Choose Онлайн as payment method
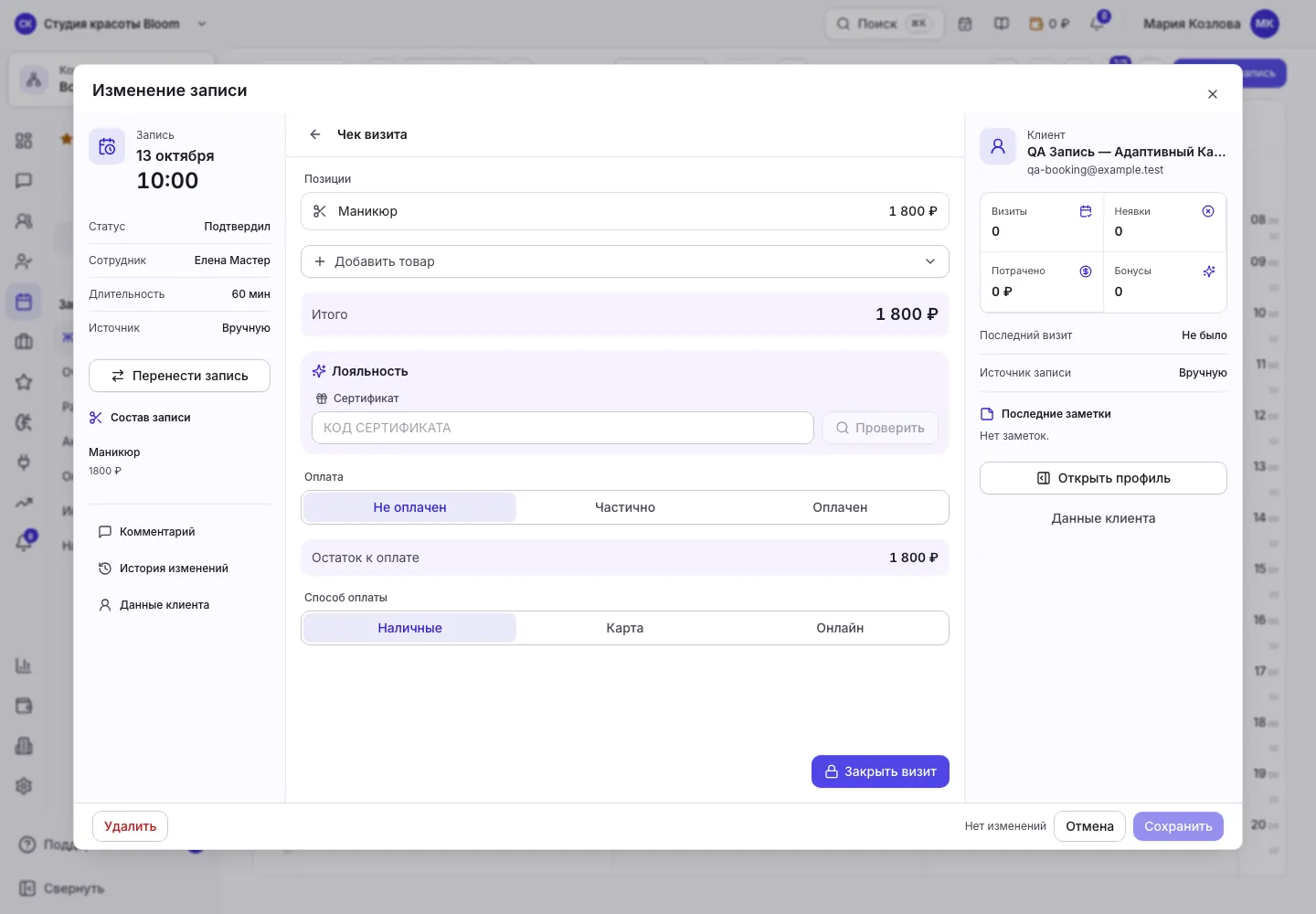The height and width of the screenshot is (914, 1316). (x=840, y=628)
